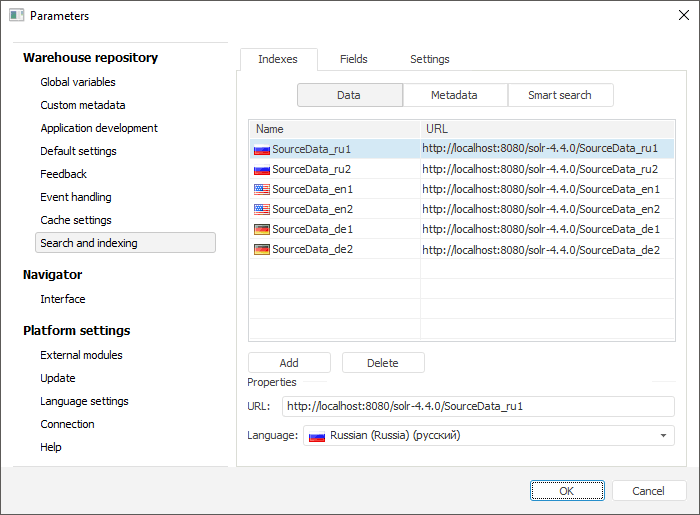Screen dimensions: 700x515
Task: Click the German flag icon beside SourceData_de2
Action: [x=262, y=249]
